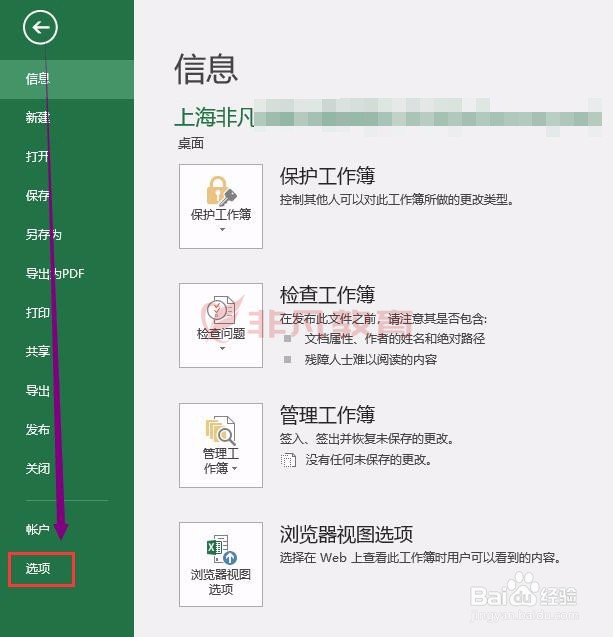Go back using the circled arrow icon
The width and height of the screenshot is (613, 637).
40,27
